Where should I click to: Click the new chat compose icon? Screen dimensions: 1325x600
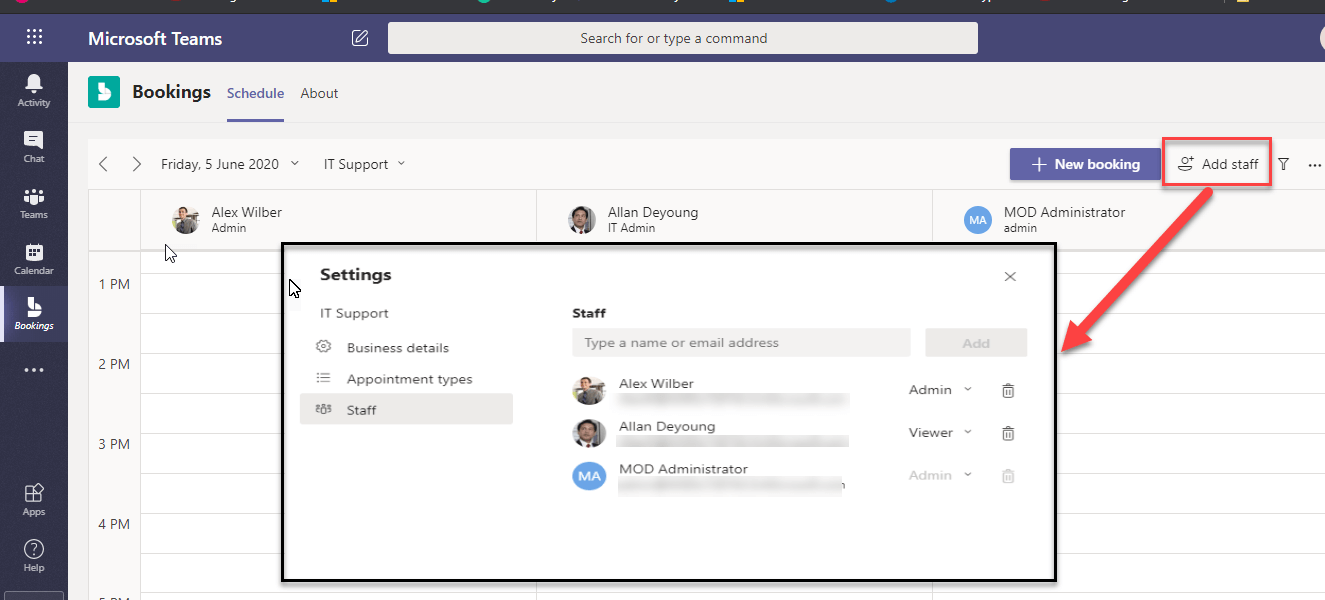tap(360, 38)
